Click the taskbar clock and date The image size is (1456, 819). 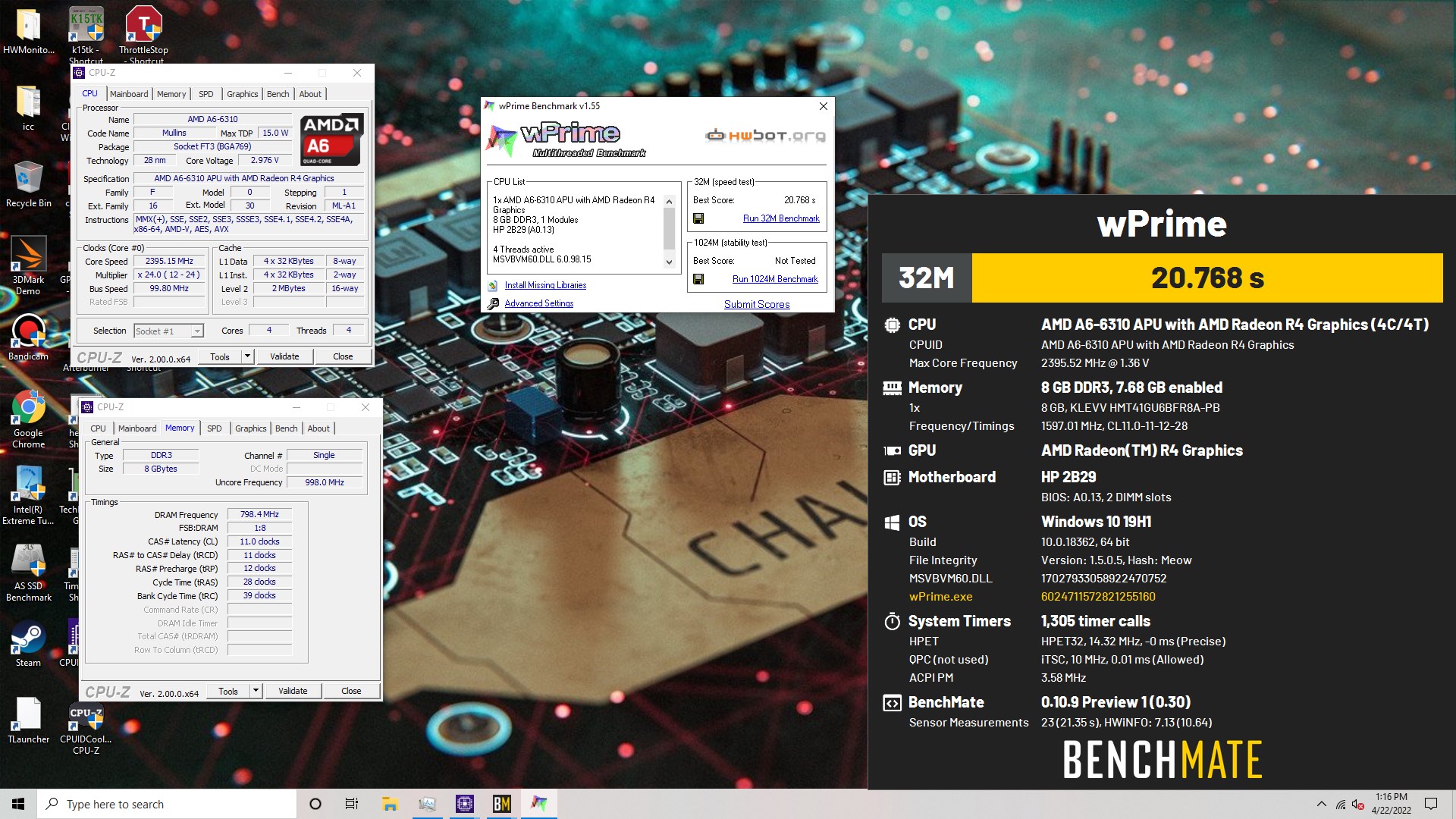1391,804
